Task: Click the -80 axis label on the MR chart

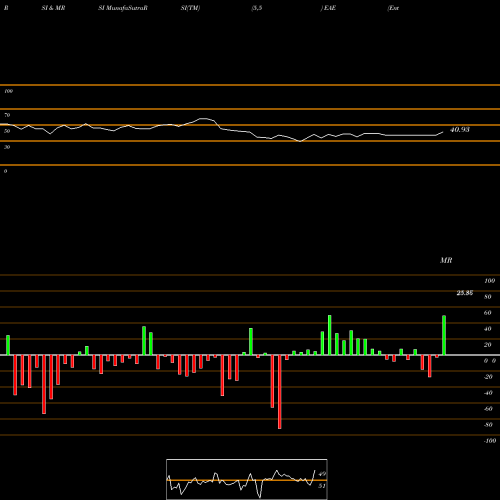Action: coord(488,425)
